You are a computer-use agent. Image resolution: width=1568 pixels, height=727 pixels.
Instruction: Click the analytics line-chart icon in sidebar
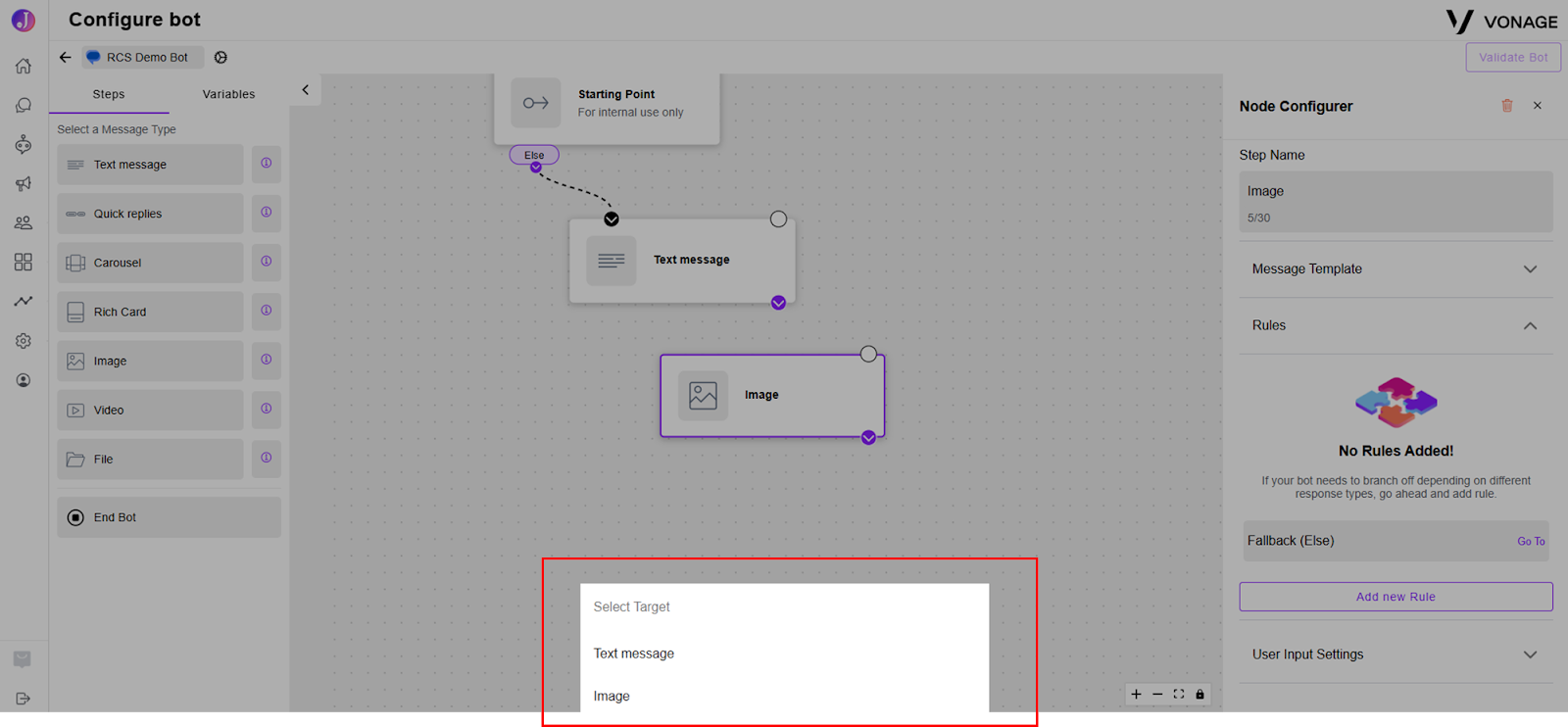(24, 301)
